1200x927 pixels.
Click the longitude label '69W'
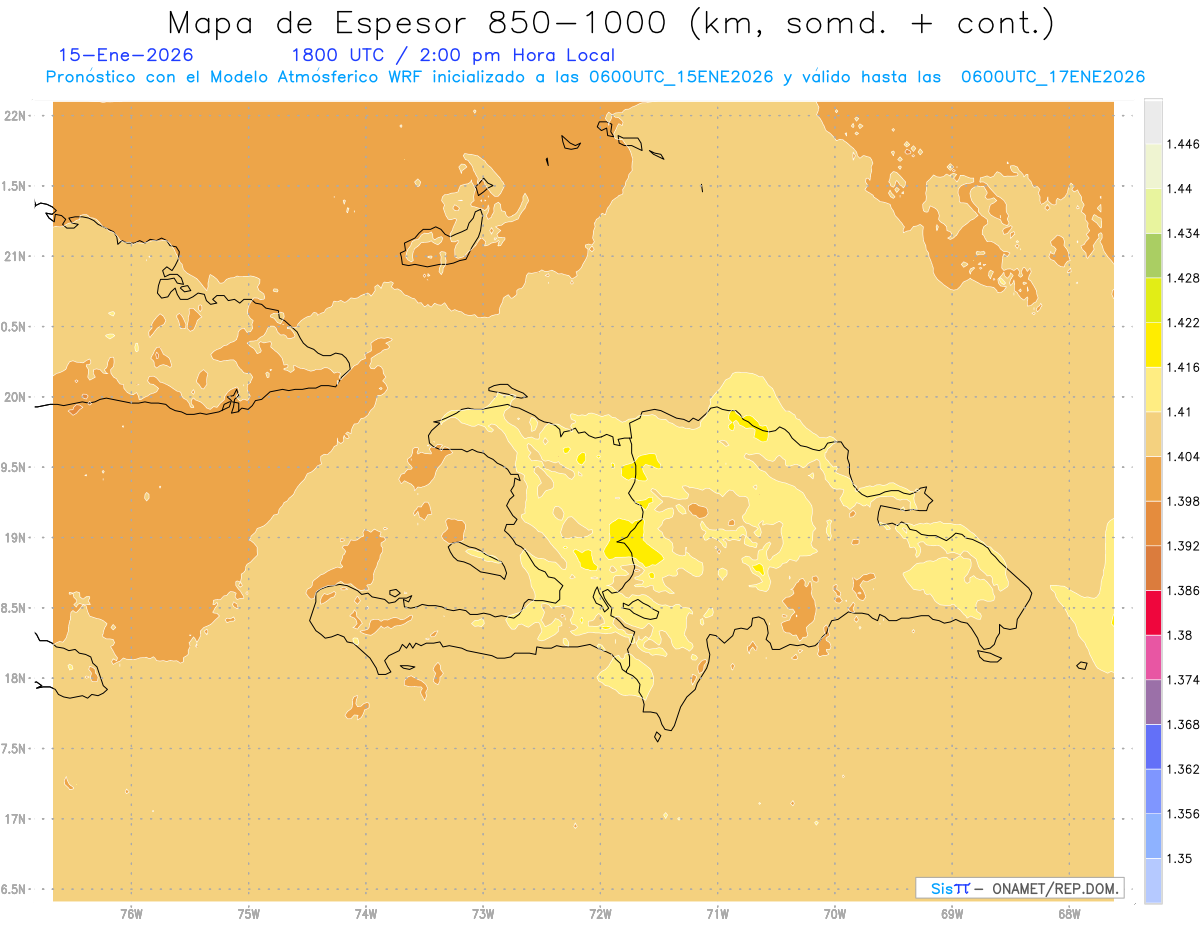(952, 914)
